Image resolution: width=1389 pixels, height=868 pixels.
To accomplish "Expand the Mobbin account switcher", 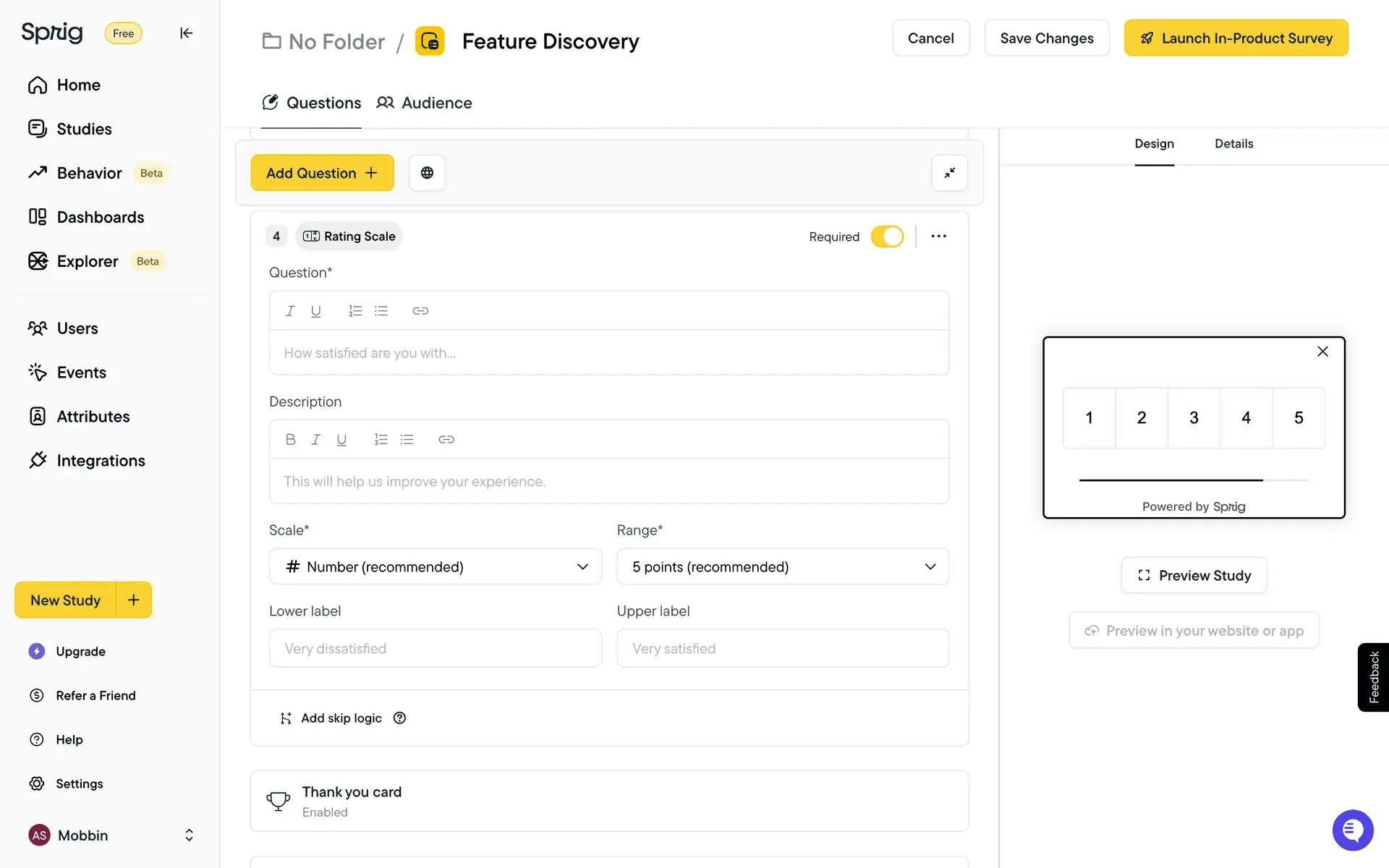I will click(x=189, y=835).
